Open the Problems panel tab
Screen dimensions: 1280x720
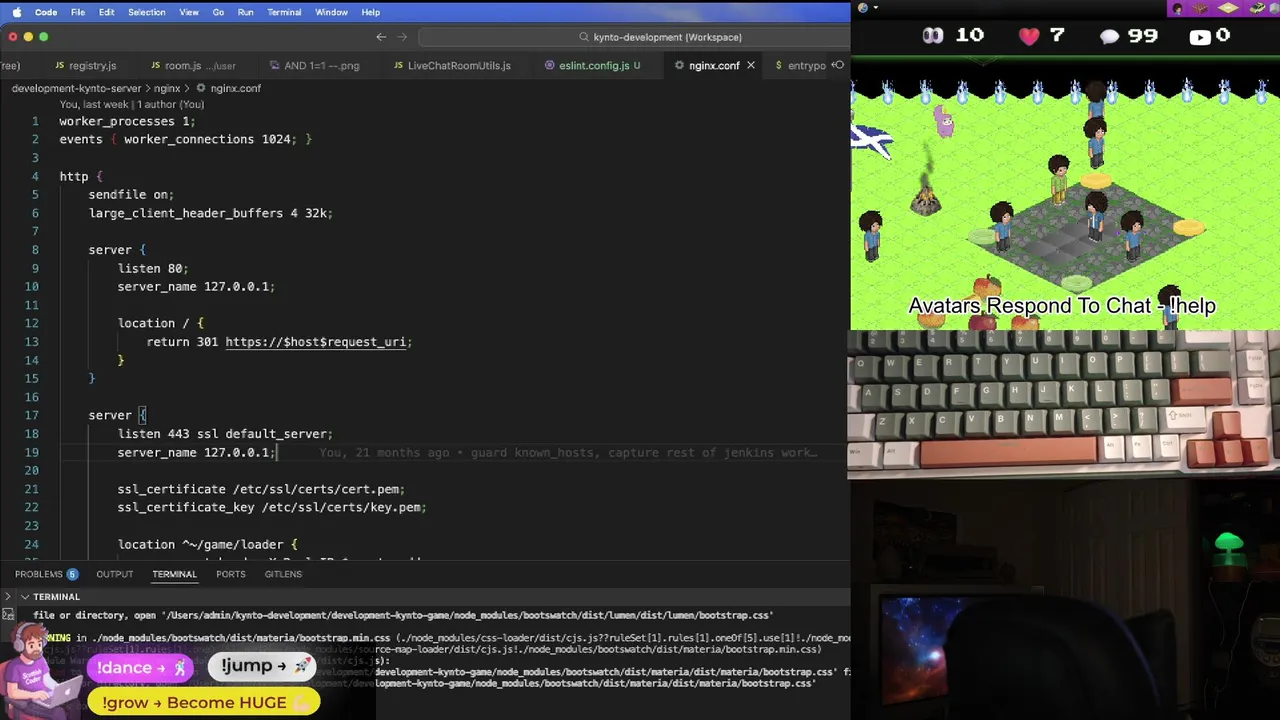(x=39, y=574)
